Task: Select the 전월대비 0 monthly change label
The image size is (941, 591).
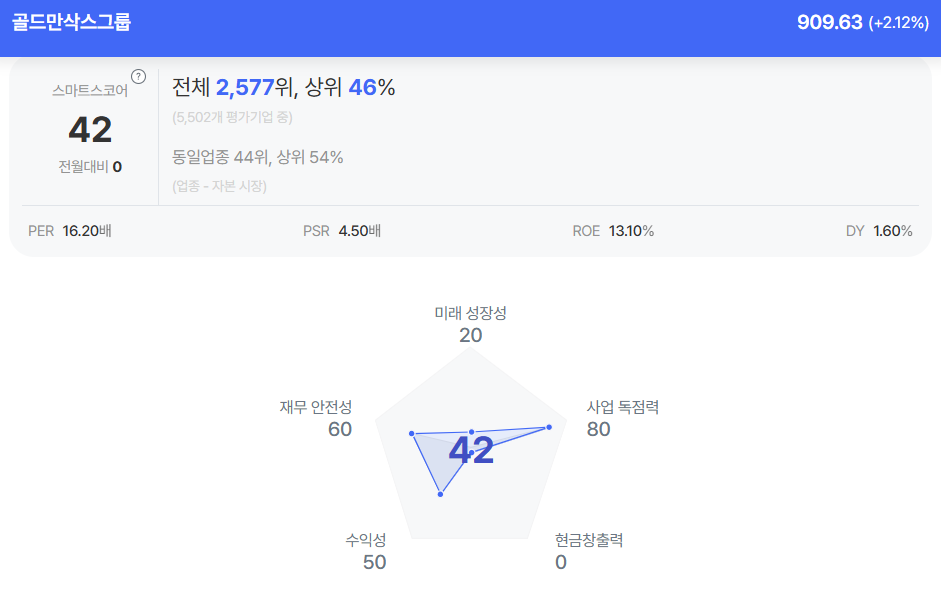Action: tap(90, 167)
